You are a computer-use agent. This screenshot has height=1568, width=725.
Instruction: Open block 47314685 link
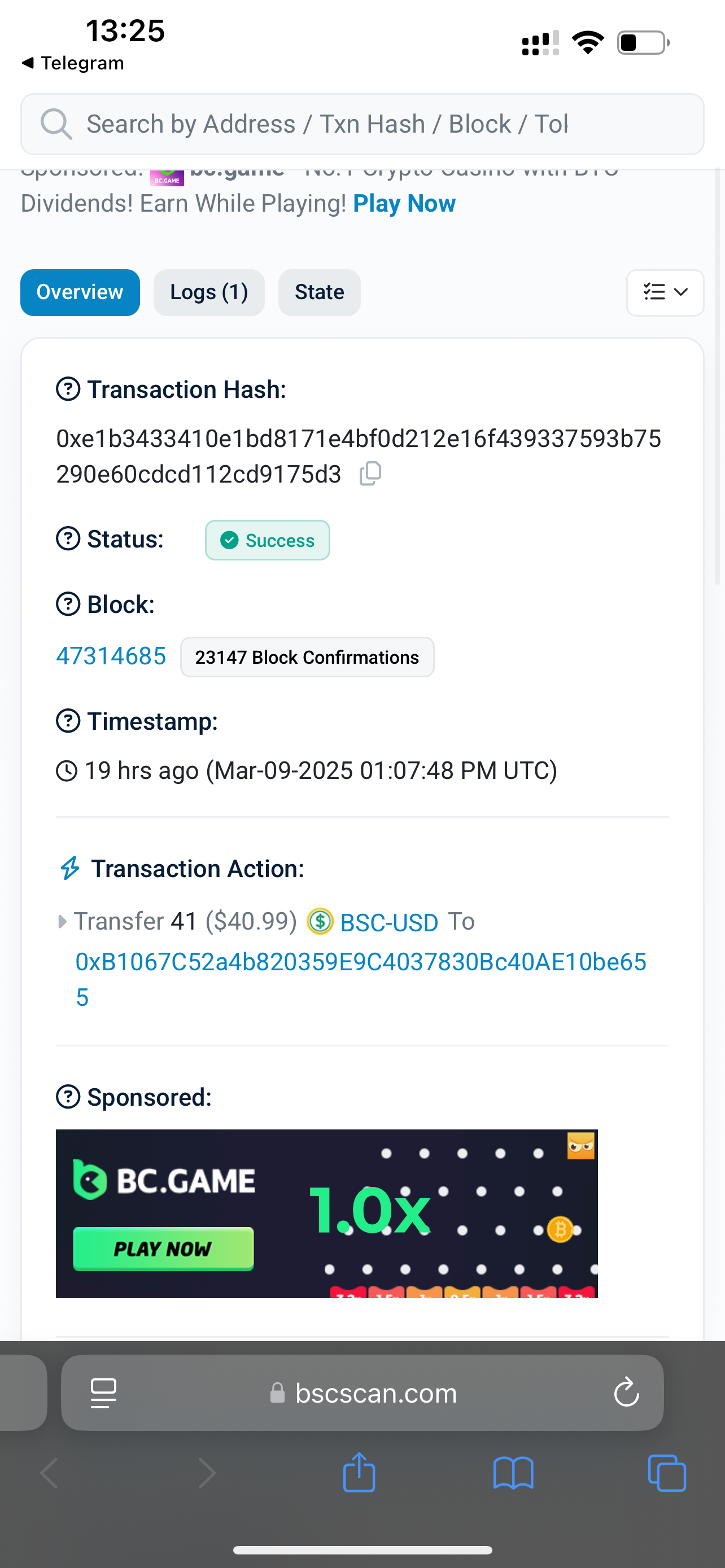pos(111,656)
